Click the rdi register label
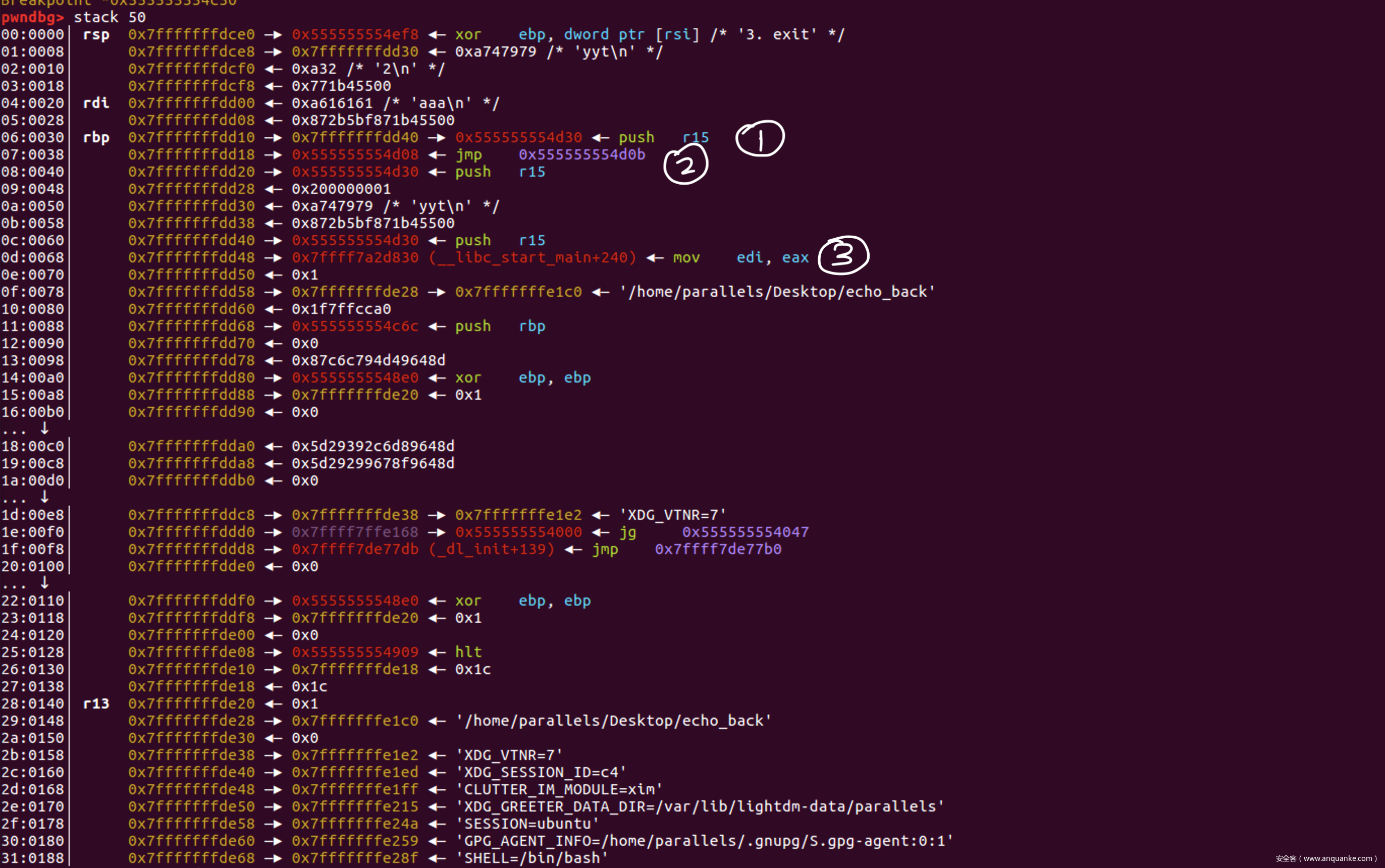This screenshot has width=1385, height=868. pos(96,103)
